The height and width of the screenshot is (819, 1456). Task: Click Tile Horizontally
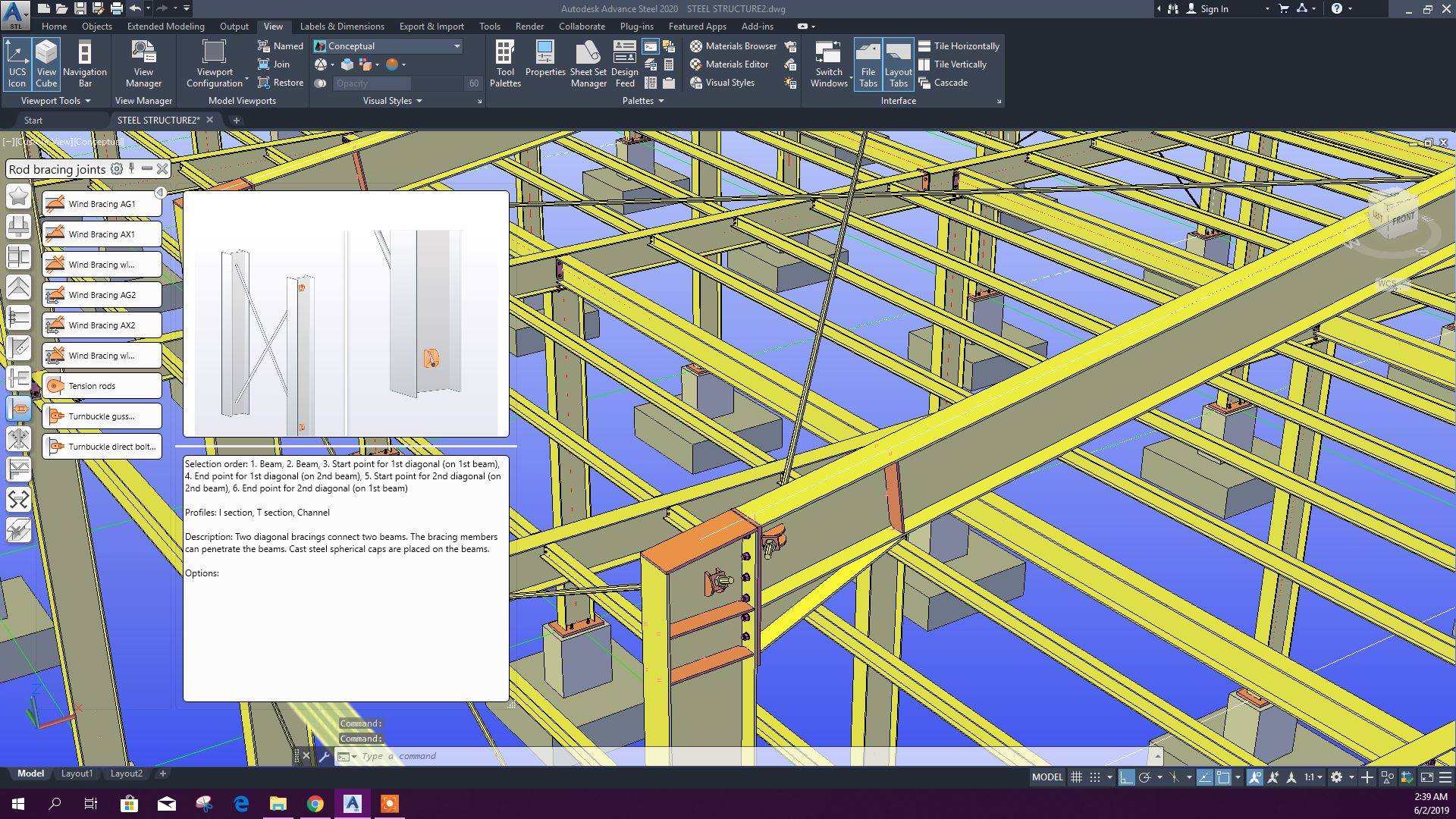(959, 46)
